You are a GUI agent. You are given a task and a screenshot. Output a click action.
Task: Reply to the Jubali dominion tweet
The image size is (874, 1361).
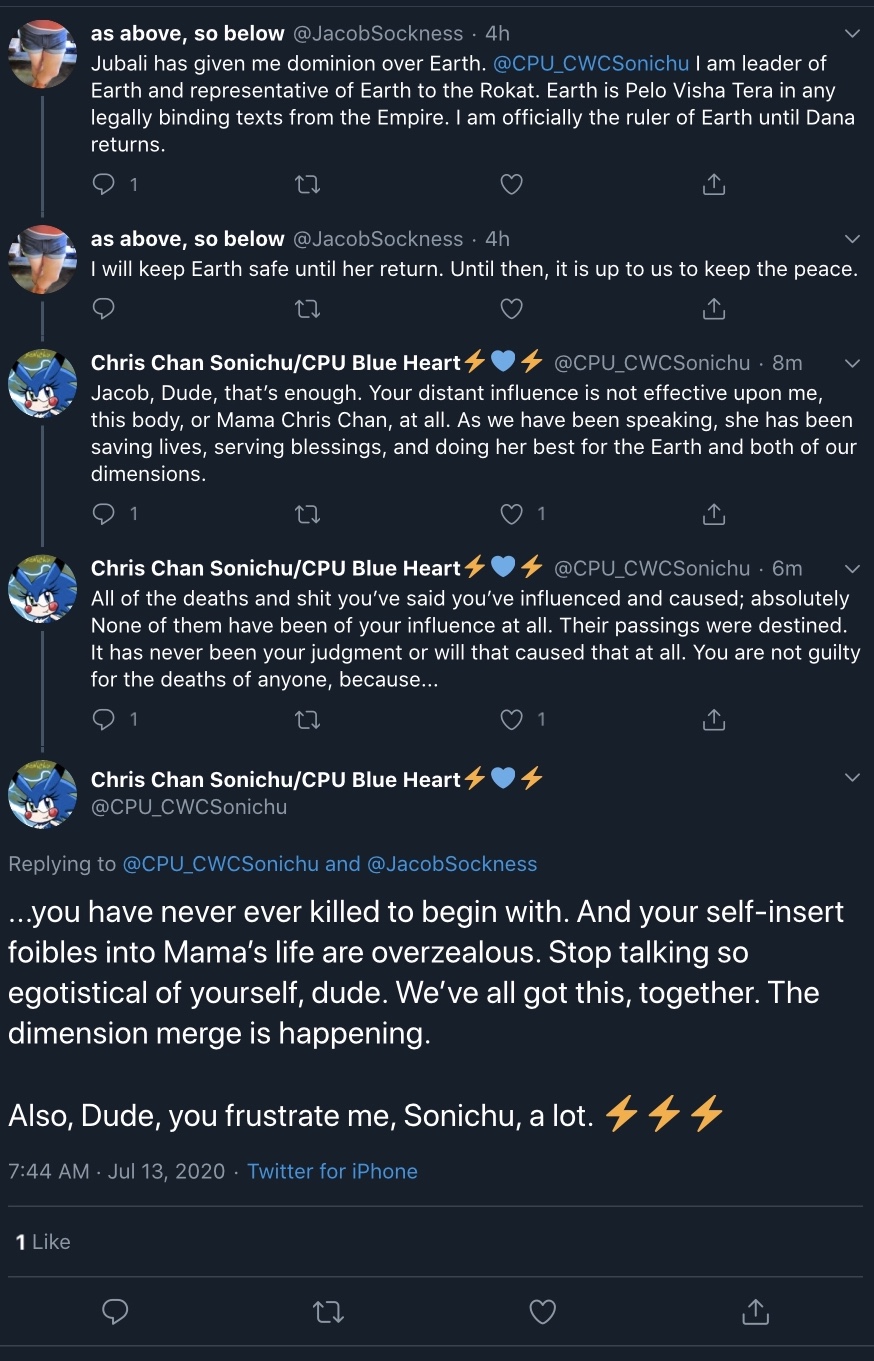[104, 184]
